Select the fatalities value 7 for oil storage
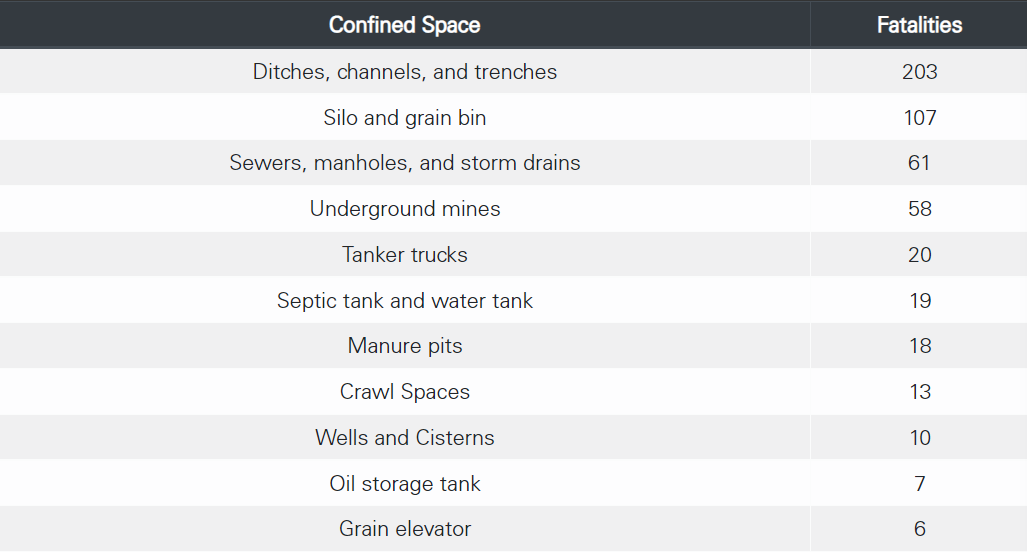Screen dimensions: 1027x552 tap(920, 483)
